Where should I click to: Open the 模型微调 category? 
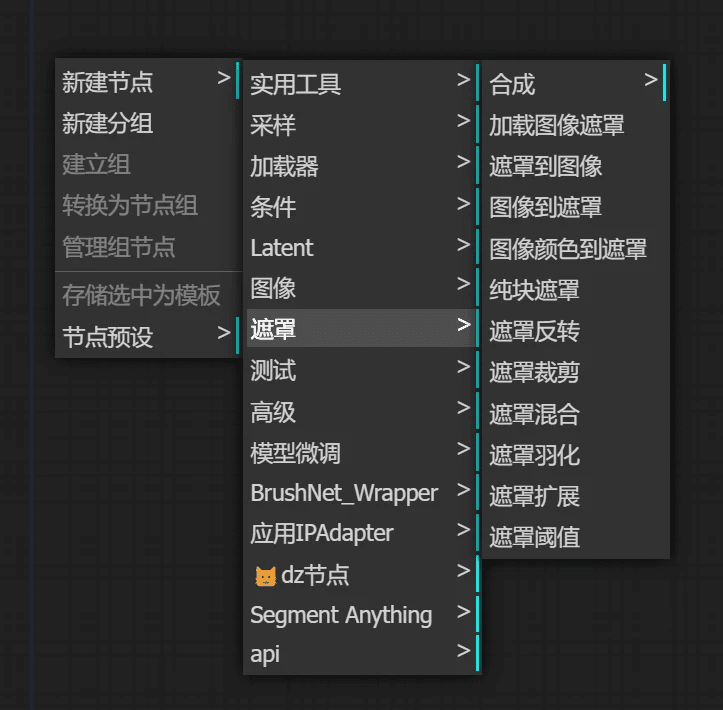[362, 452]
